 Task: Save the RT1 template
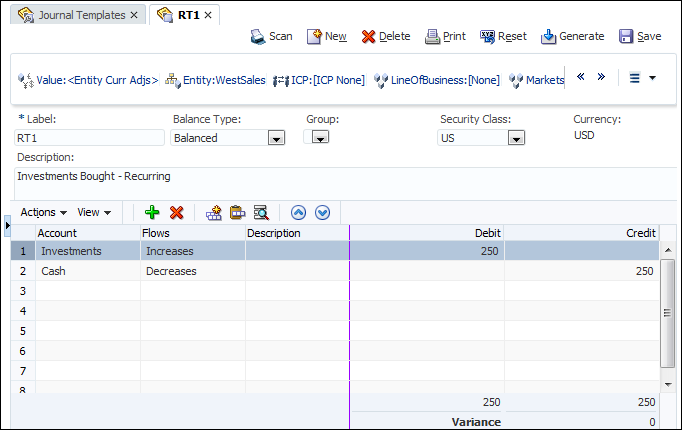(640, 37)
